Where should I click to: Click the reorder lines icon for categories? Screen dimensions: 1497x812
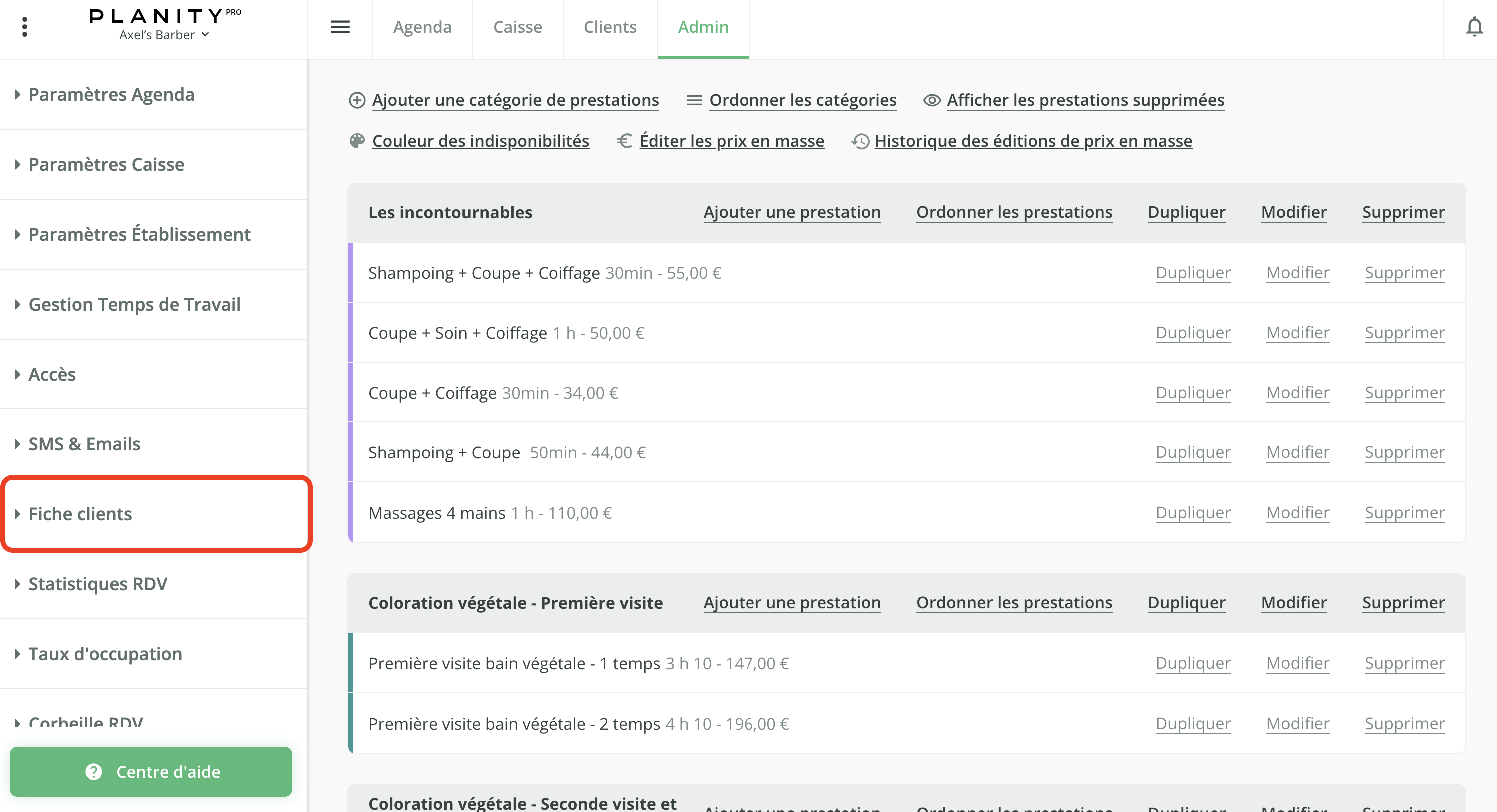coord(694,100)
